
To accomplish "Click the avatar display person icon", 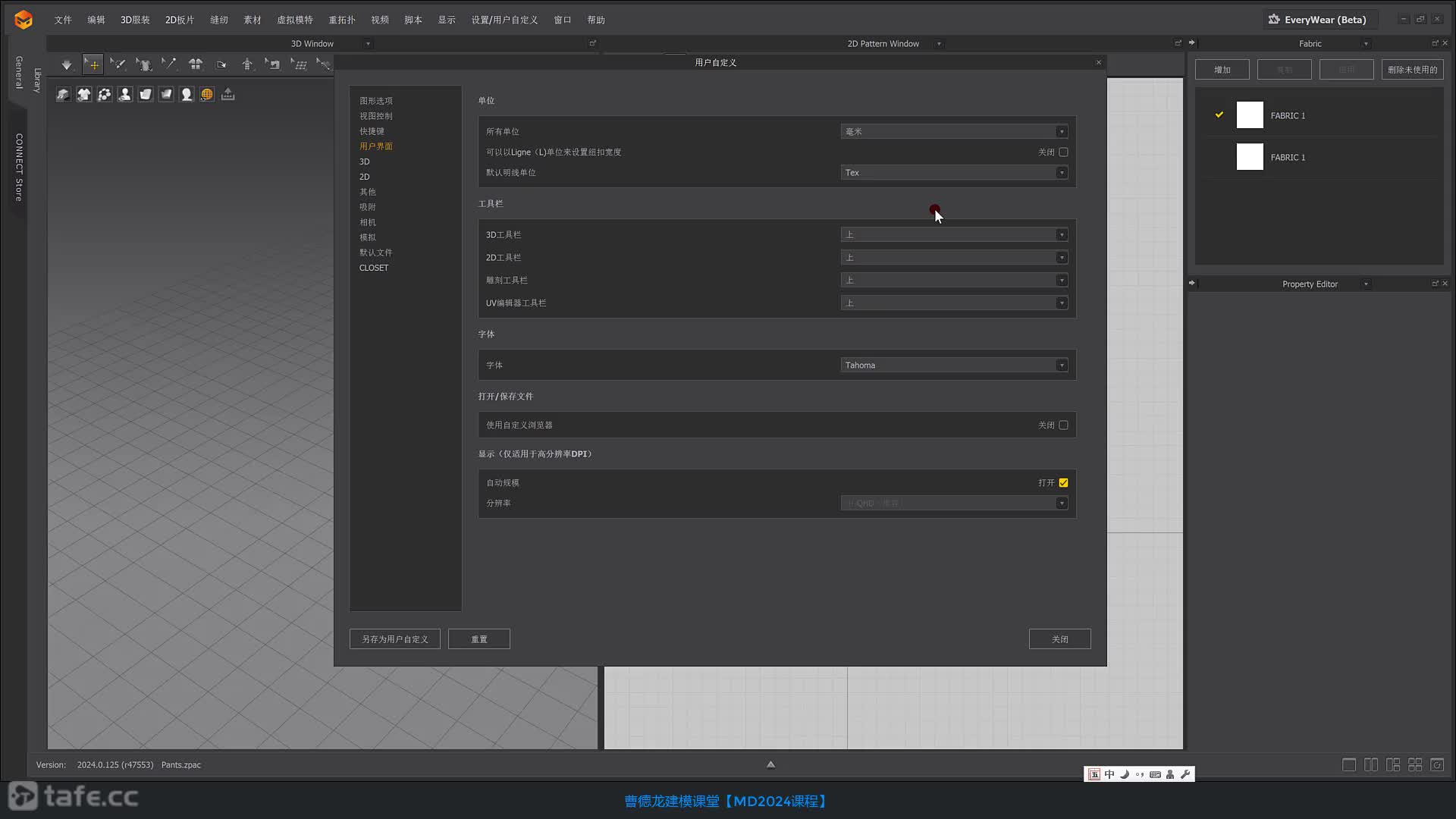I will pyautogui.click(x=125, y=95).
